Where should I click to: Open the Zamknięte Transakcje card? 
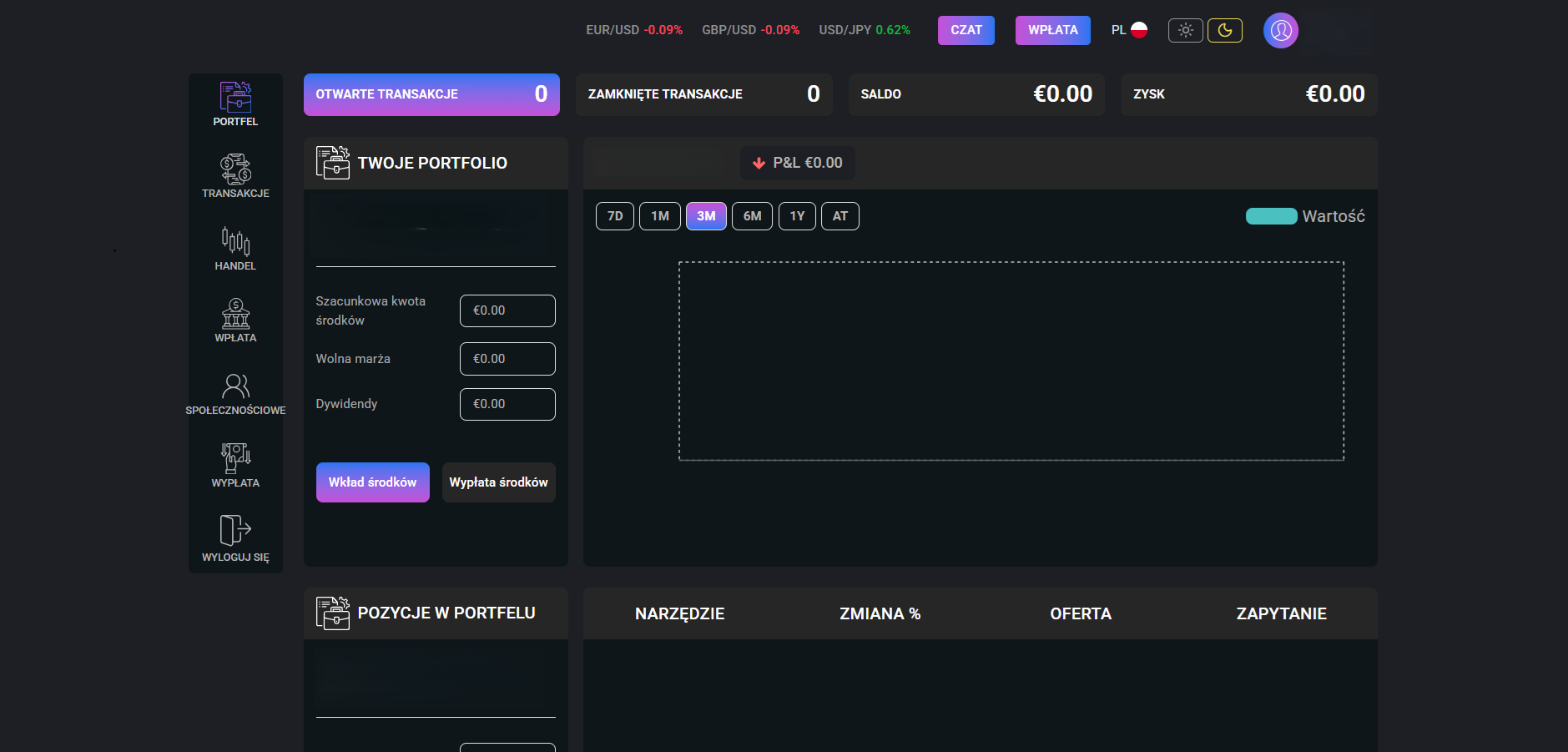click(x=704, y=94)
